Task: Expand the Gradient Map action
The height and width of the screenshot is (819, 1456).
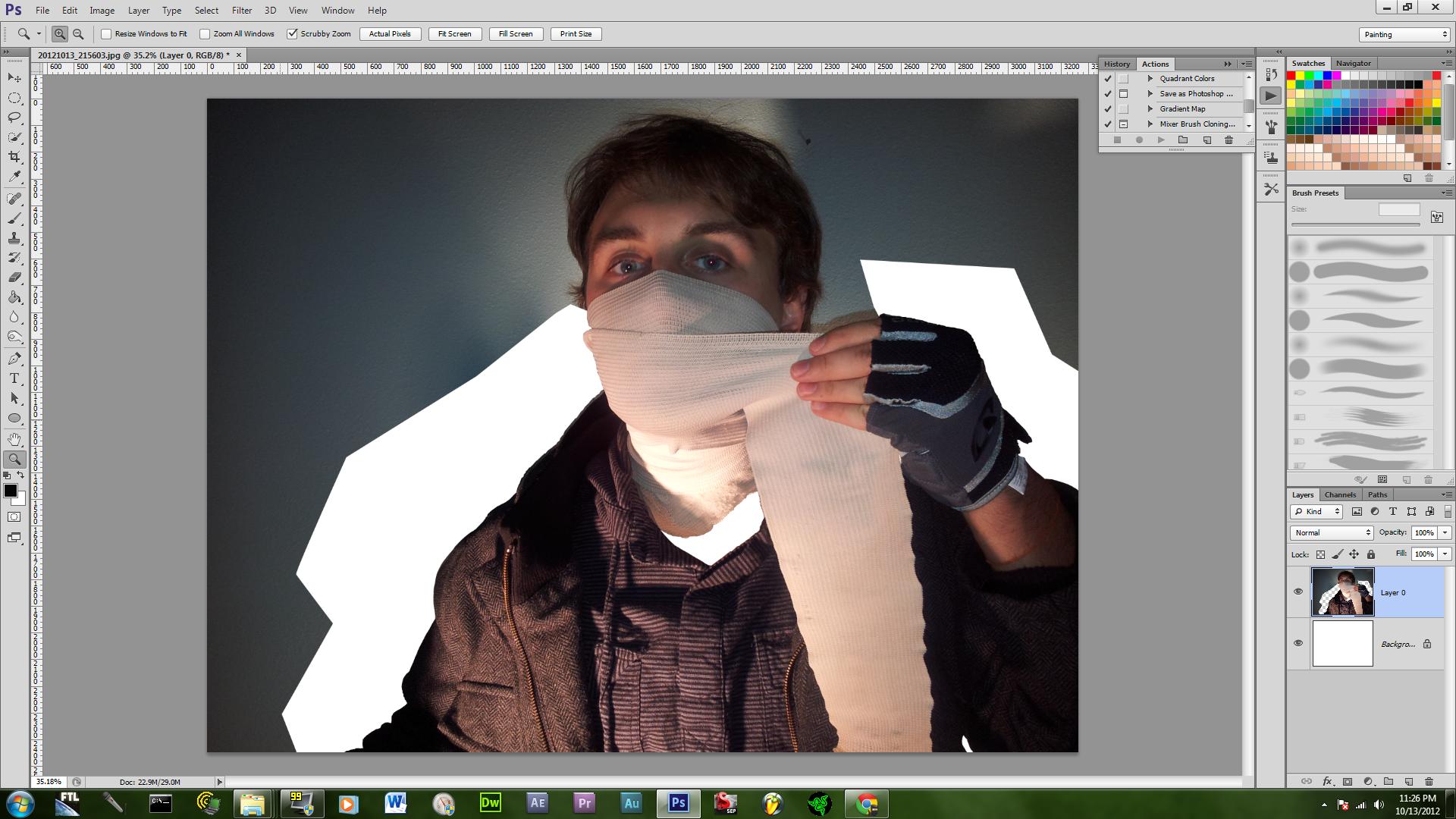Action: point(1150,109)
